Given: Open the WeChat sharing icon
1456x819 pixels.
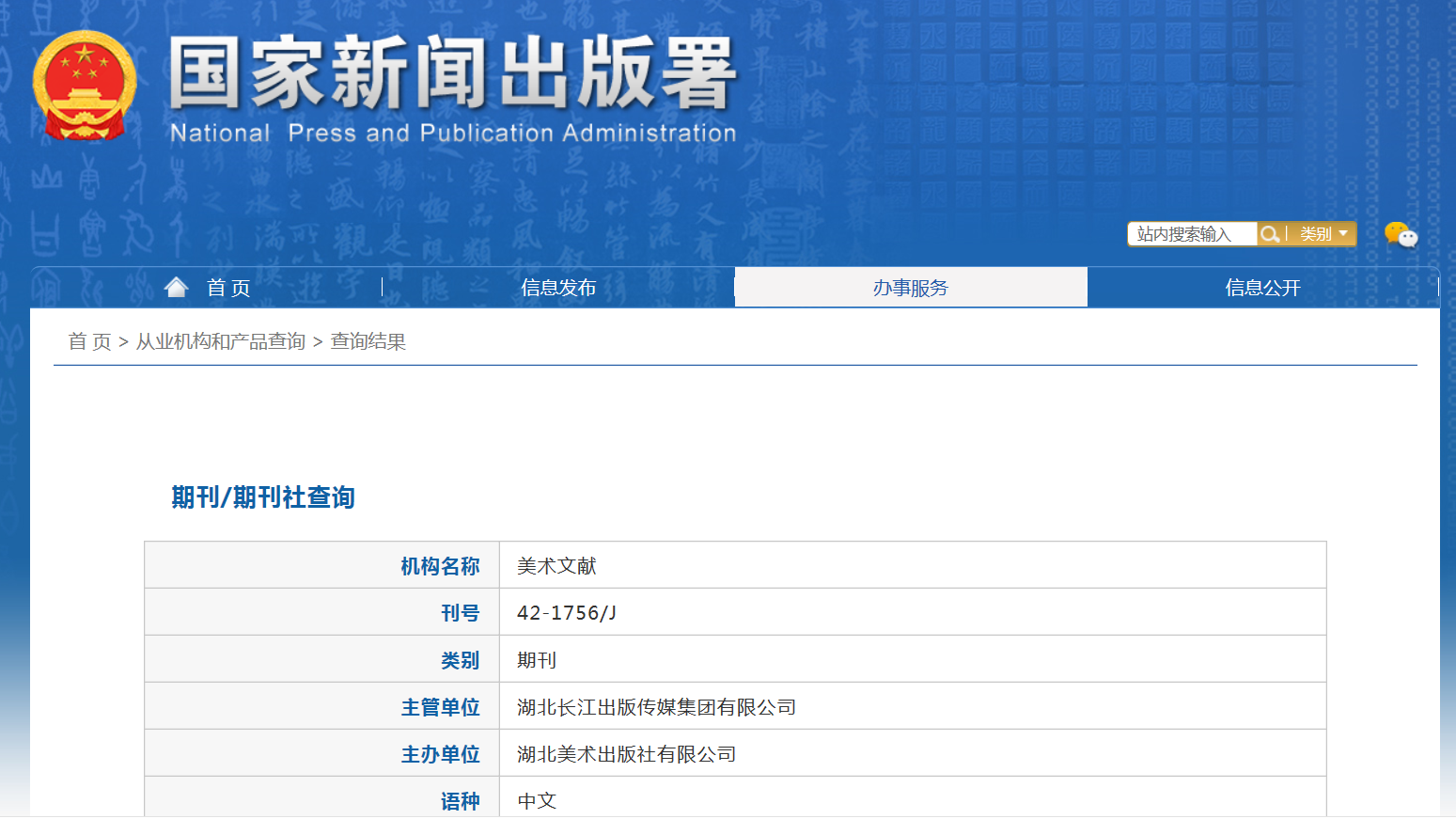Looking at the screenshot, I should click(1401, 236).
